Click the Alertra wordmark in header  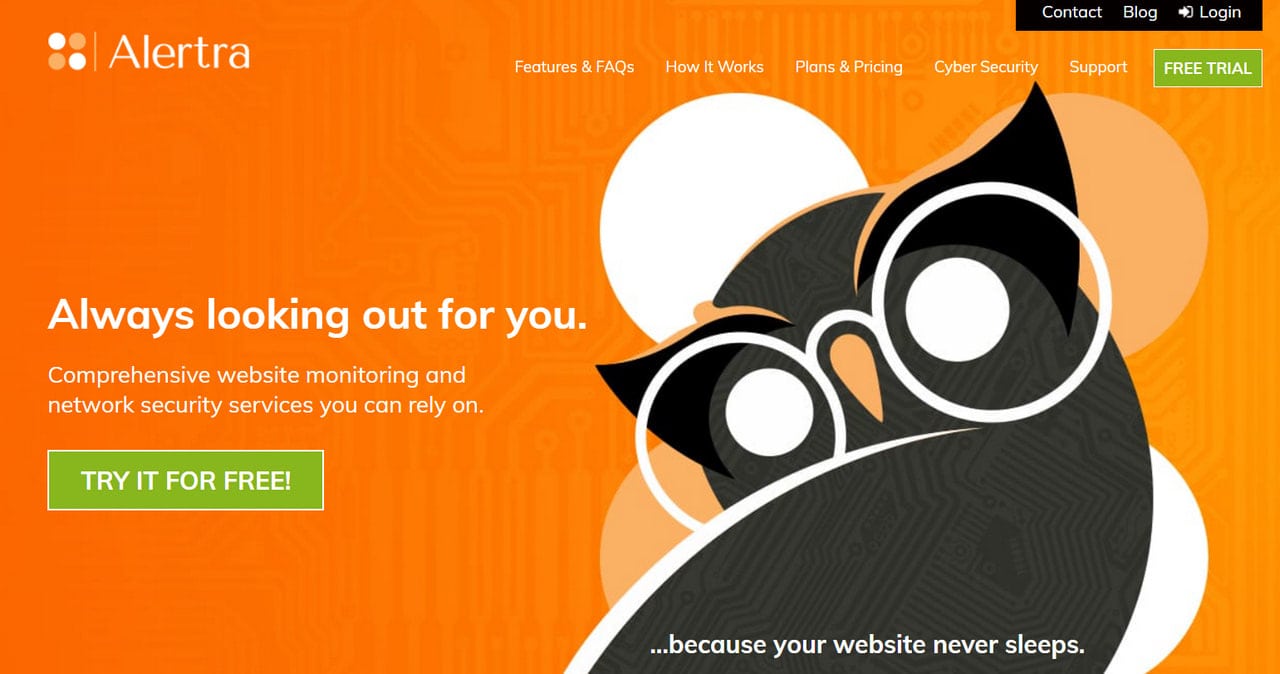click(x=179, y=51)
